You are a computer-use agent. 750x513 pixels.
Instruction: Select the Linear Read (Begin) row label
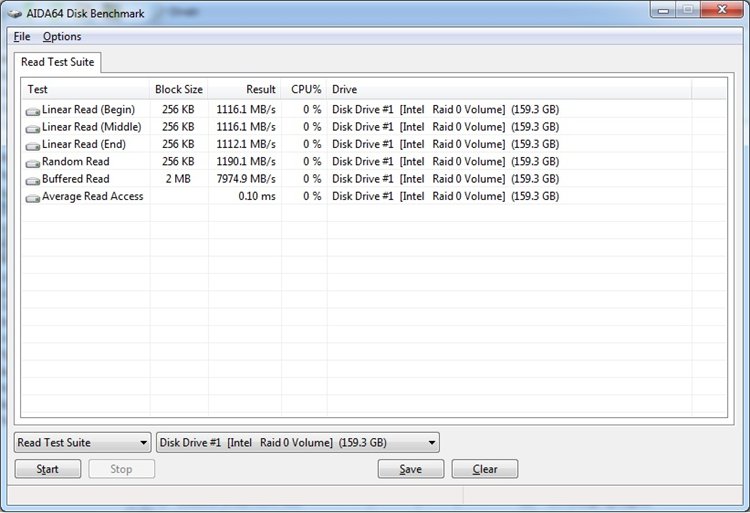88,109
